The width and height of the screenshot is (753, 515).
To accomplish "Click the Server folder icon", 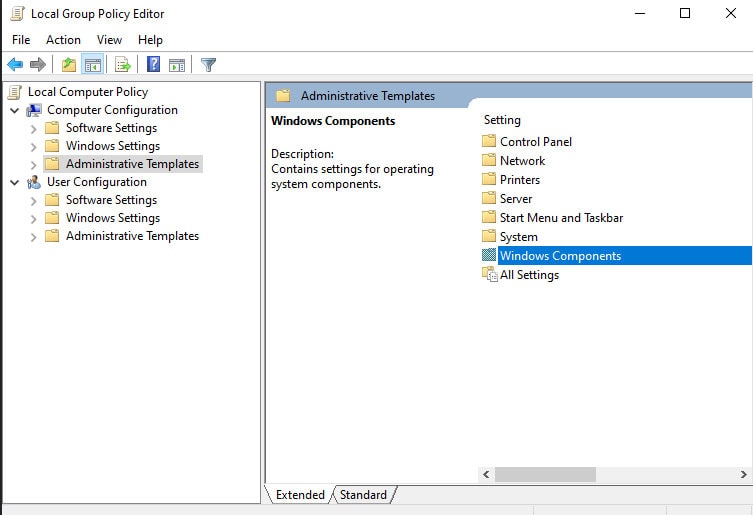I will pyautogui.click(x=489, y=198).
